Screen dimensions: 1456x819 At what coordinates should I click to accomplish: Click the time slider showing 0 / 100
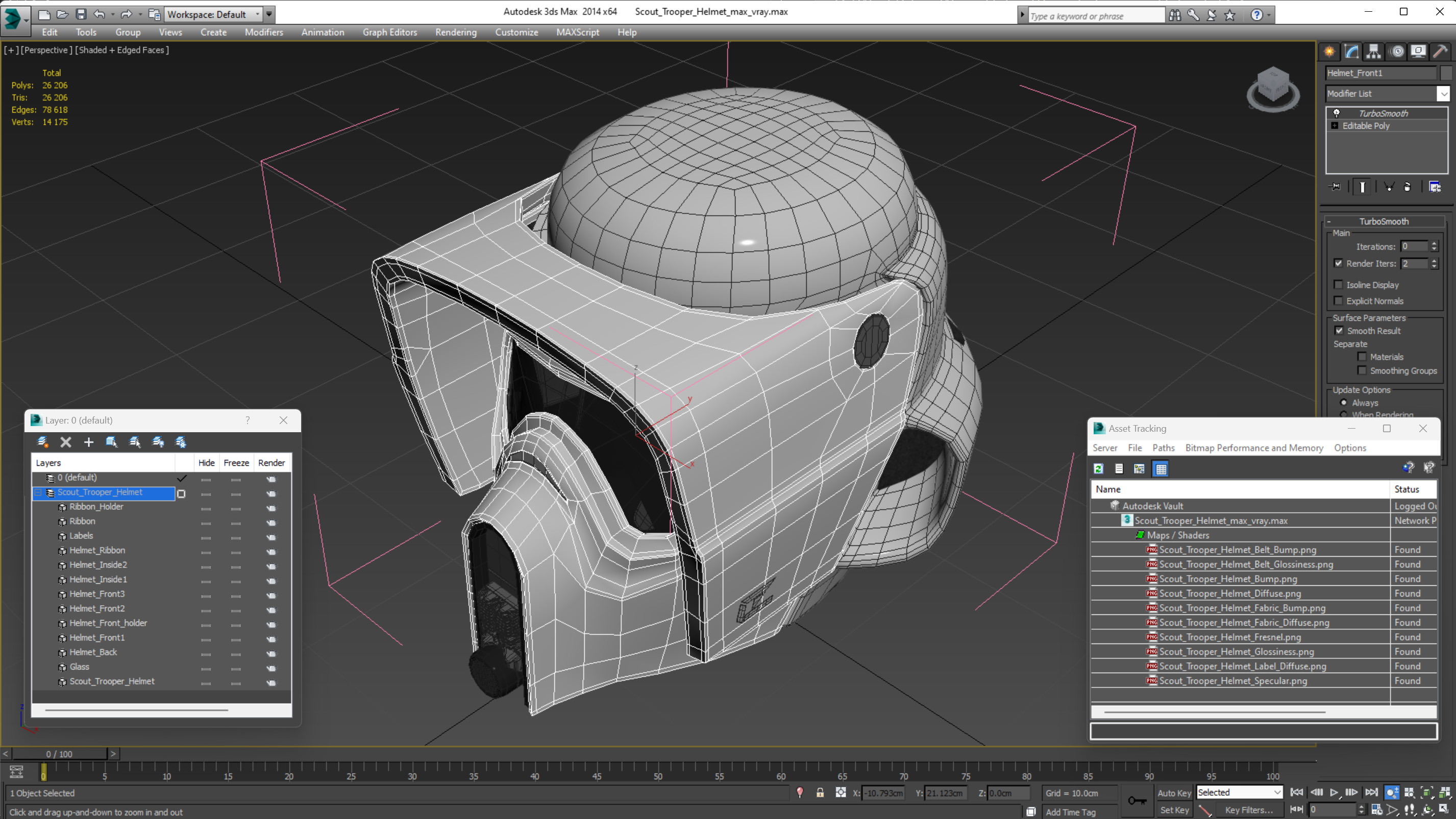click(x=59, y=754)
